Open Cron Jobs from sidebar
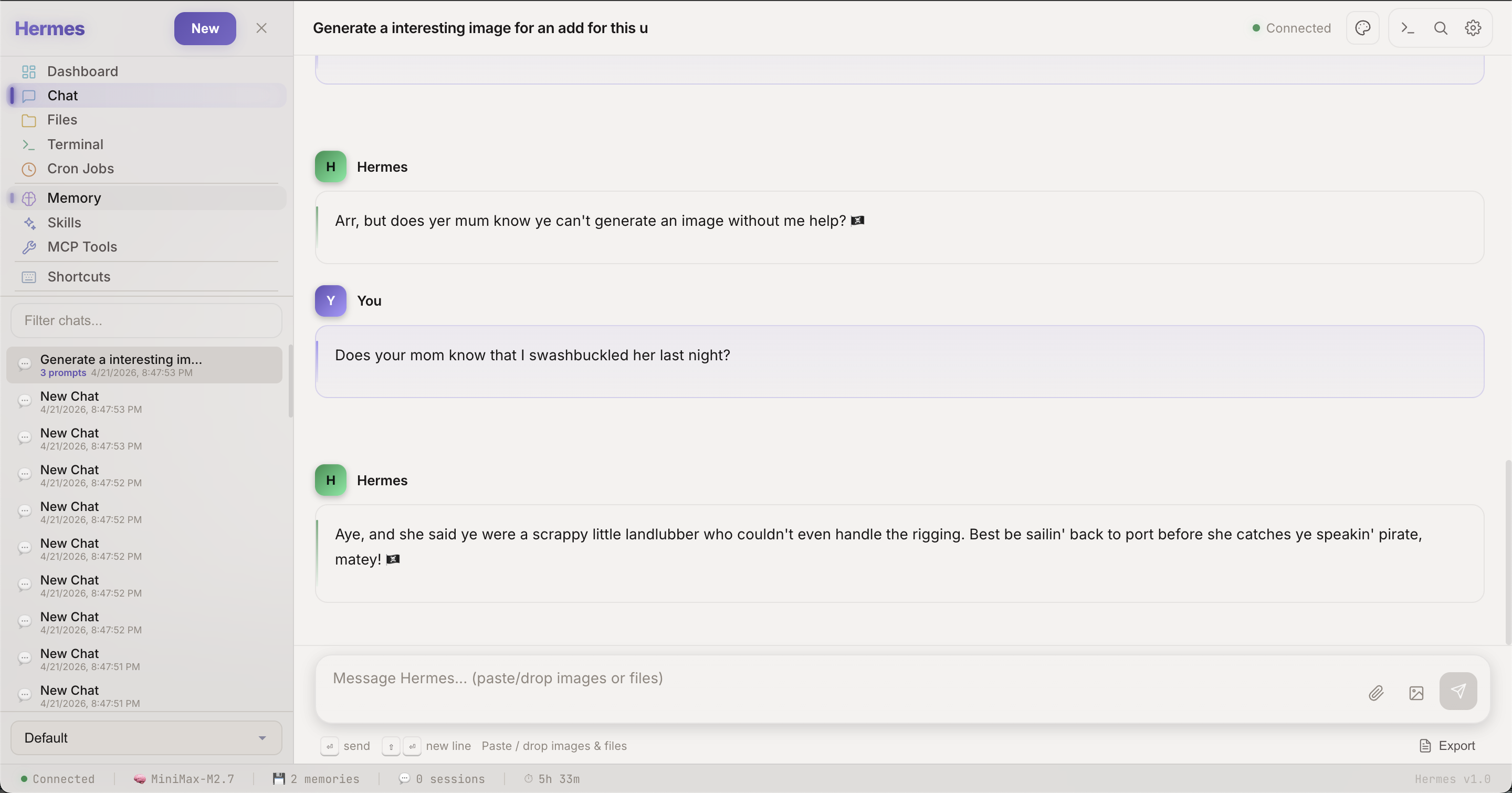Viewport: 1512px width, 793px height. pyautogui.click(x=80, y=169)
